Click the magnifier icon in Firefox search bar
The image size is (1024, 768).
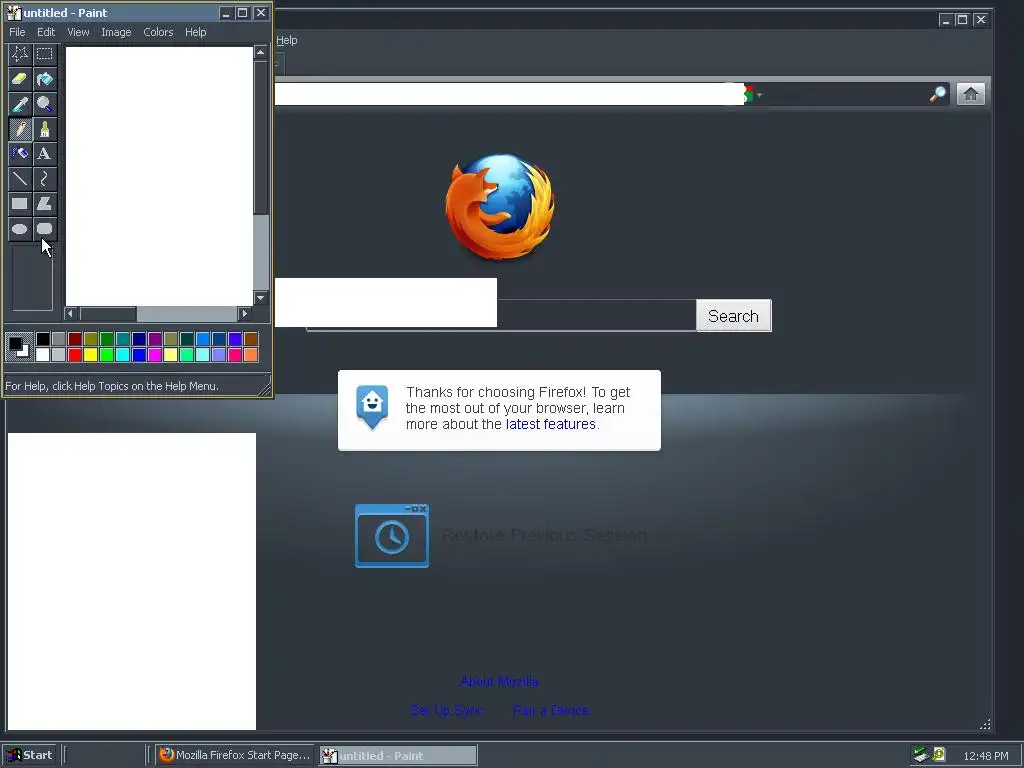(938, 95)
